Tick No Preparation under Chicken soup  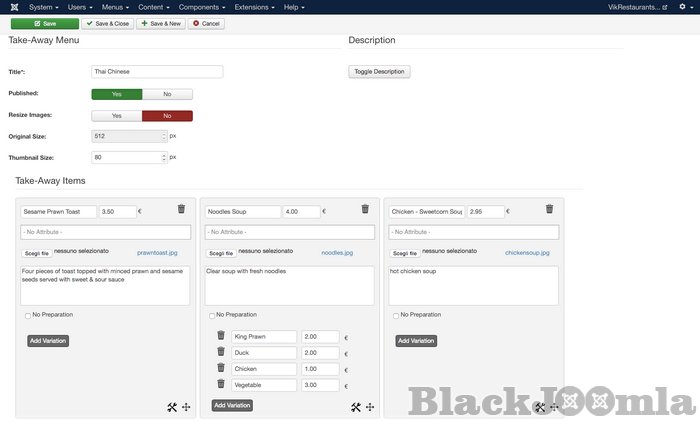click(396, 316)
